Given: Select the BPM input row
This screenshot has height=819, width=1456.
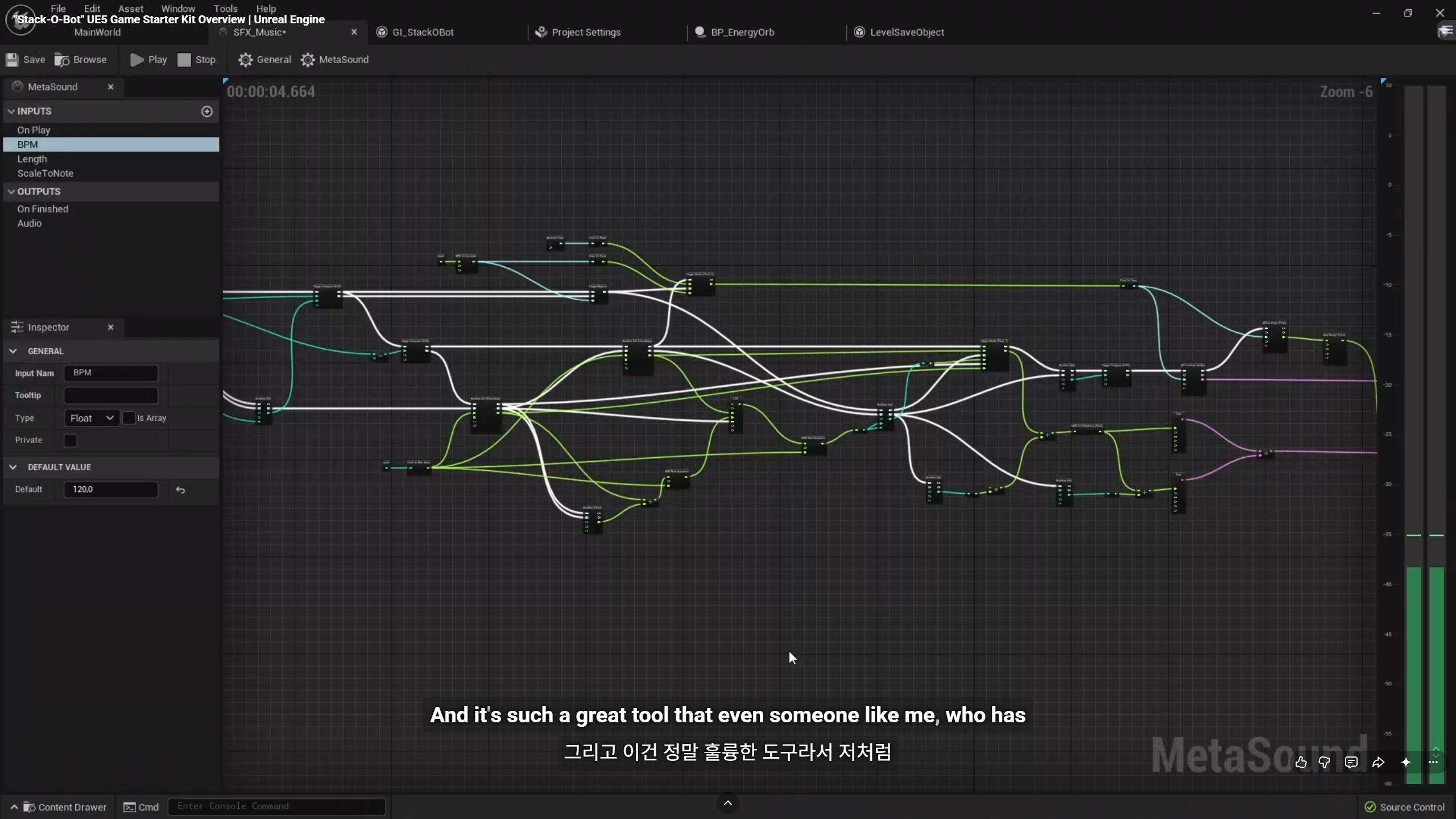Looking at the screenshot, I should [111, 144].
